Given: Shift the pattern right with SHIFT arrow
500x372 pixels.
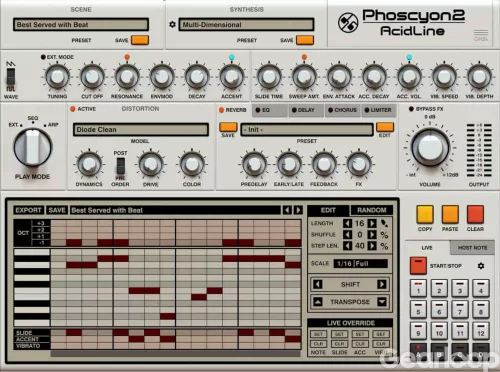Looking at the screenshot, I should coord(382,284).
